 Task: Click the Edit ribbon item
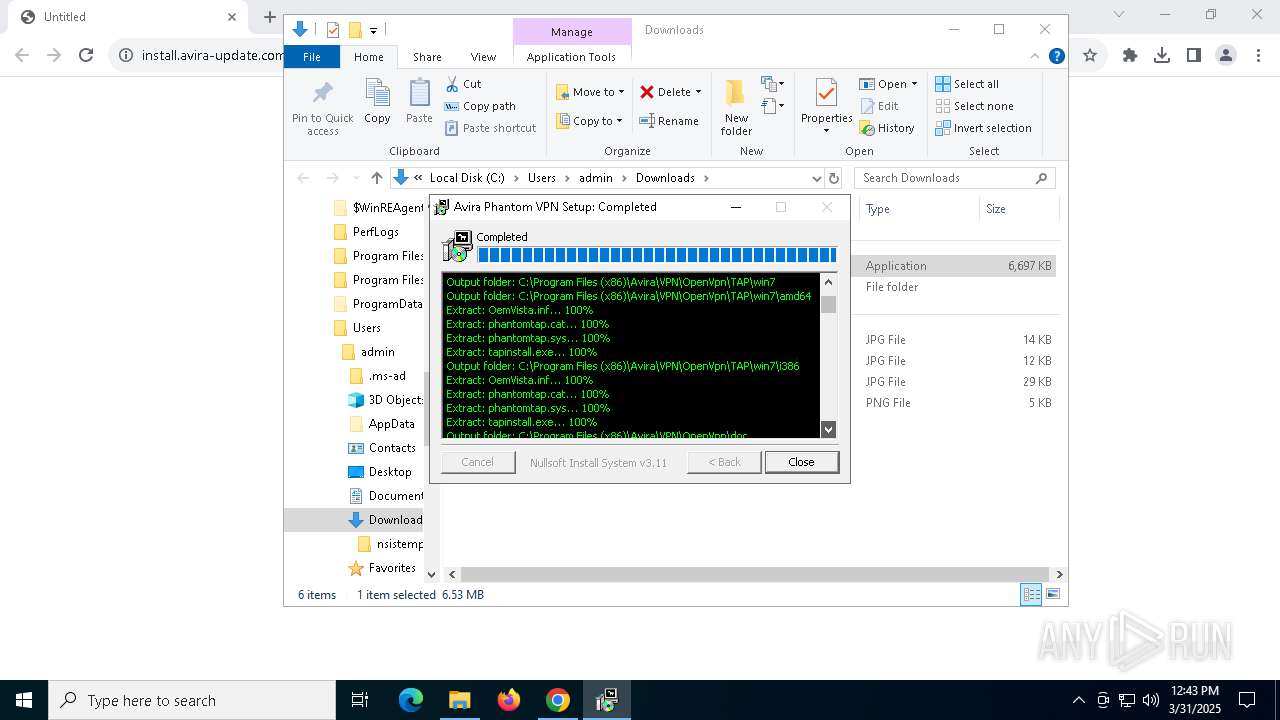click(x=879, y=106)
